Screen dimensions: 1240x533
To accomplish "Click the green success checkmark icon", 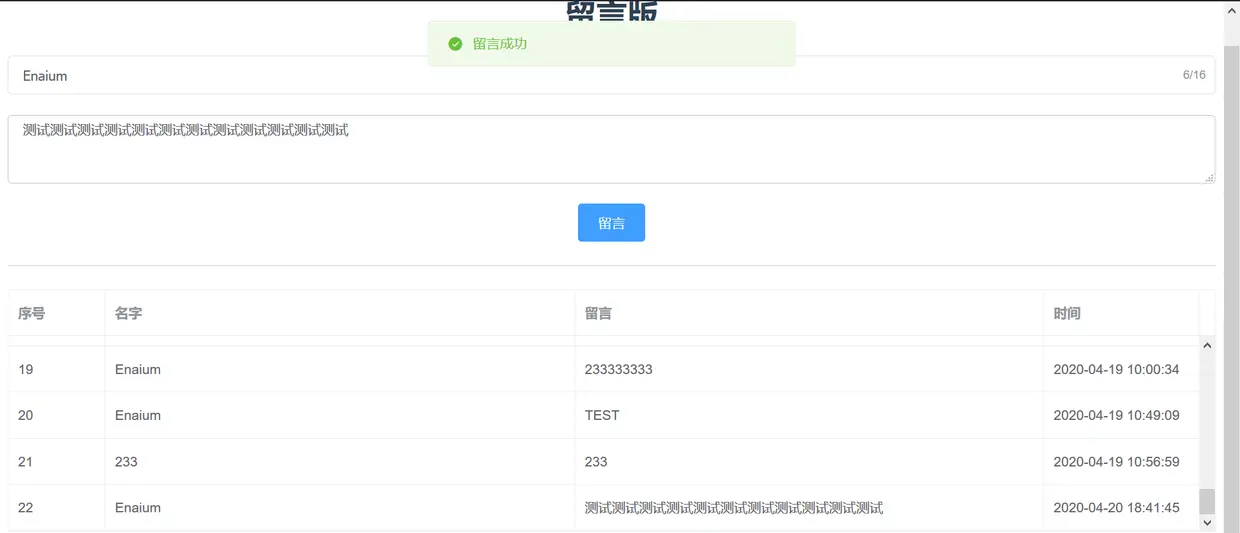I will coord(455,44).
